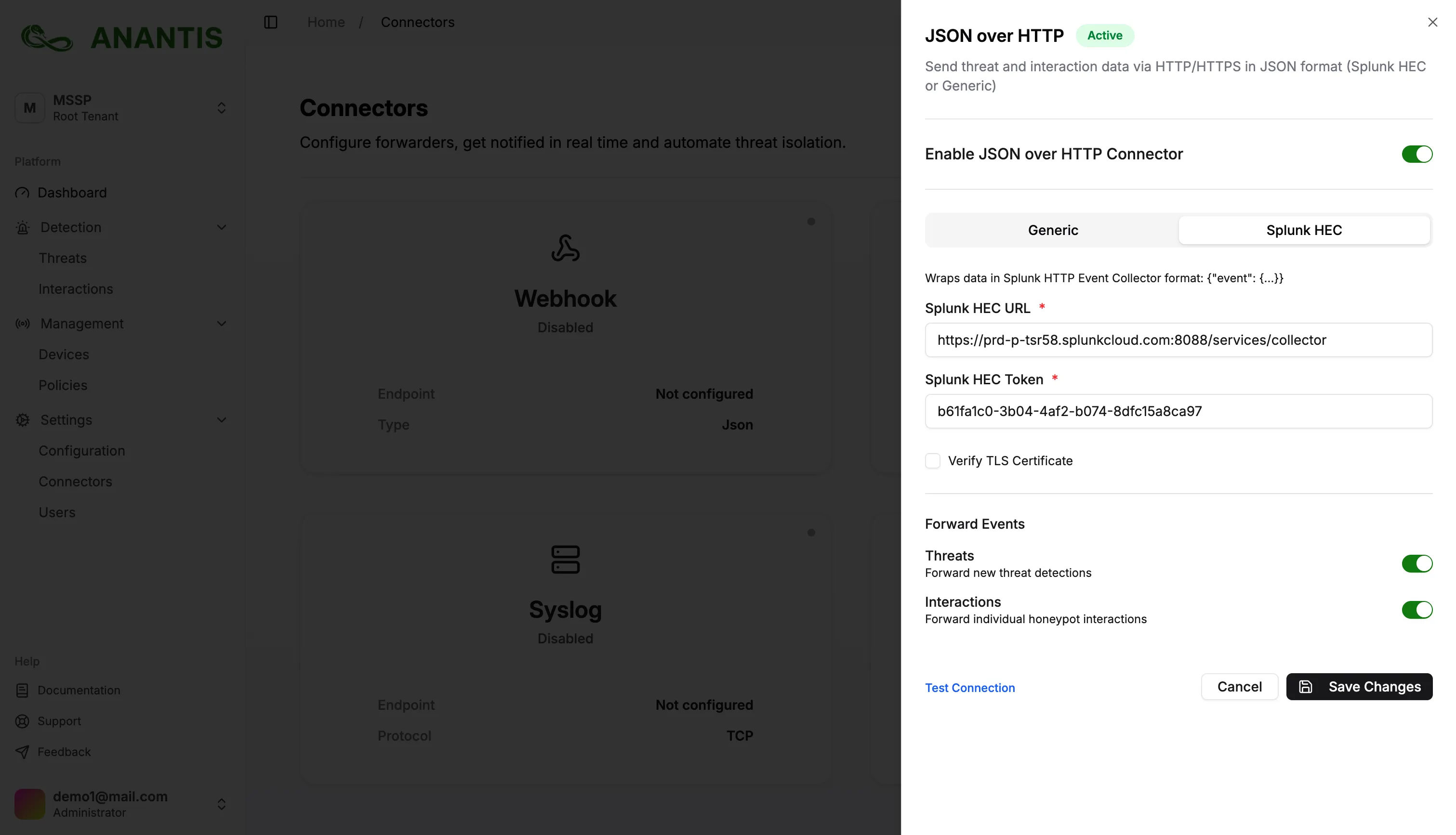The image size is (1456, 835).
Task: Switch to the Generic tab
Action: coord(1053,230)
